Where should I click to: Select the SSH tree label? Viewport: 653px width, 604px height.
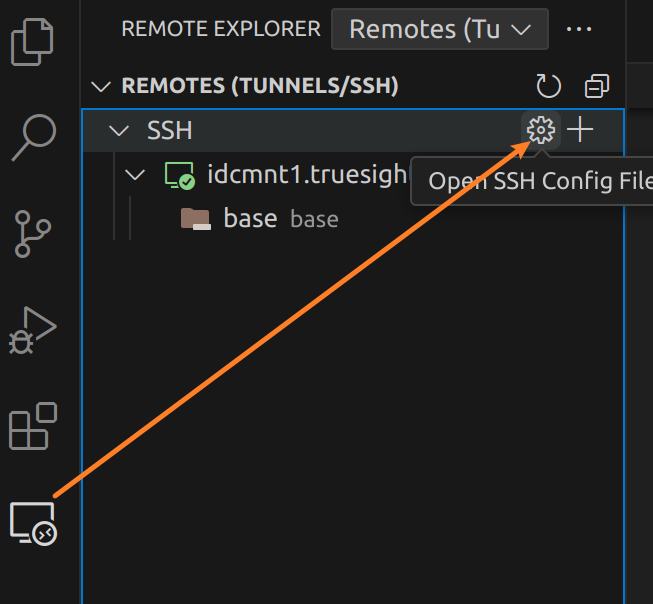click(169, 130)
